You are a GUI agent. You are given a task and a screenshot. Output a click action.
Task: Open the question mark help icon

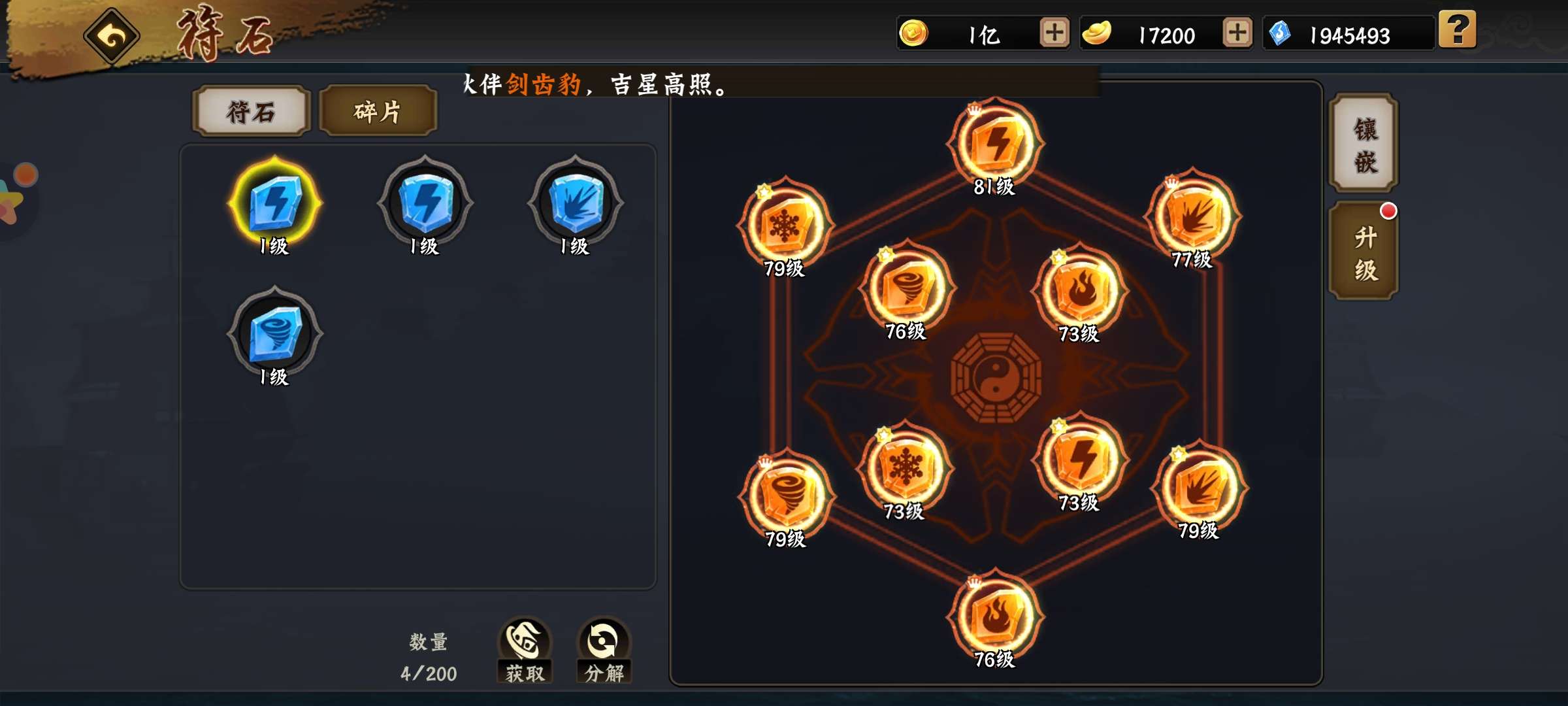(x=1457, y=29)
